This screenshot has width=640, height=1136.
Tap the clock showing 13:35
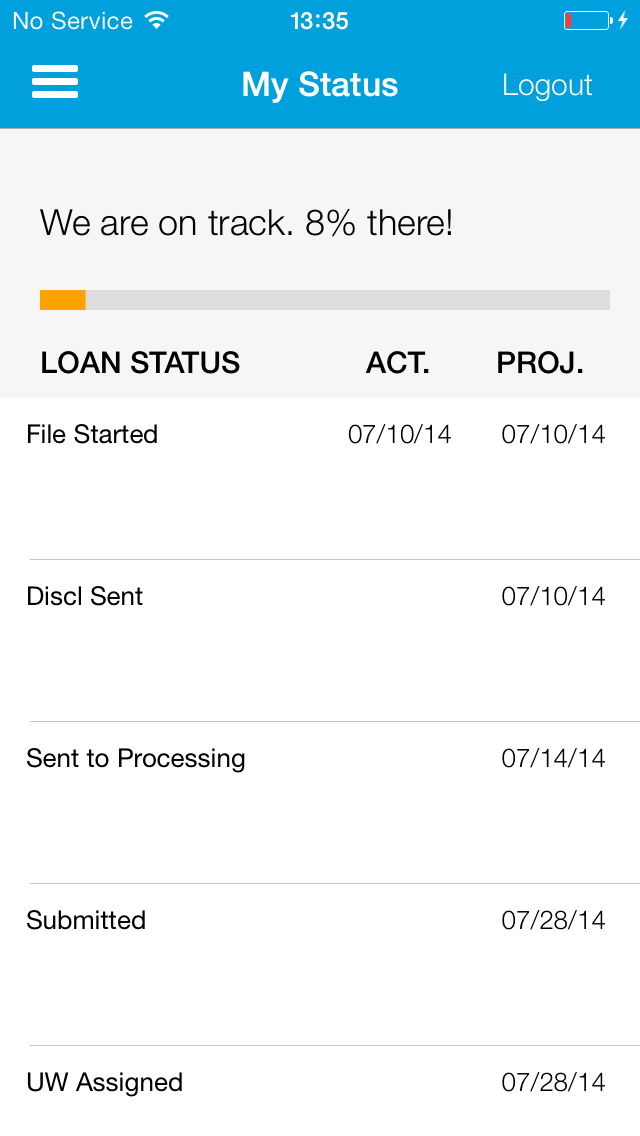tap(319, 19)
